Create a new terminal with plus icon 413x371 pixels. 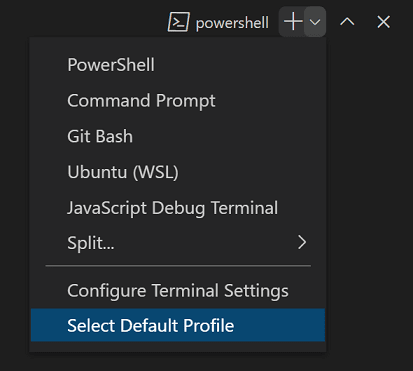[292, 22]
